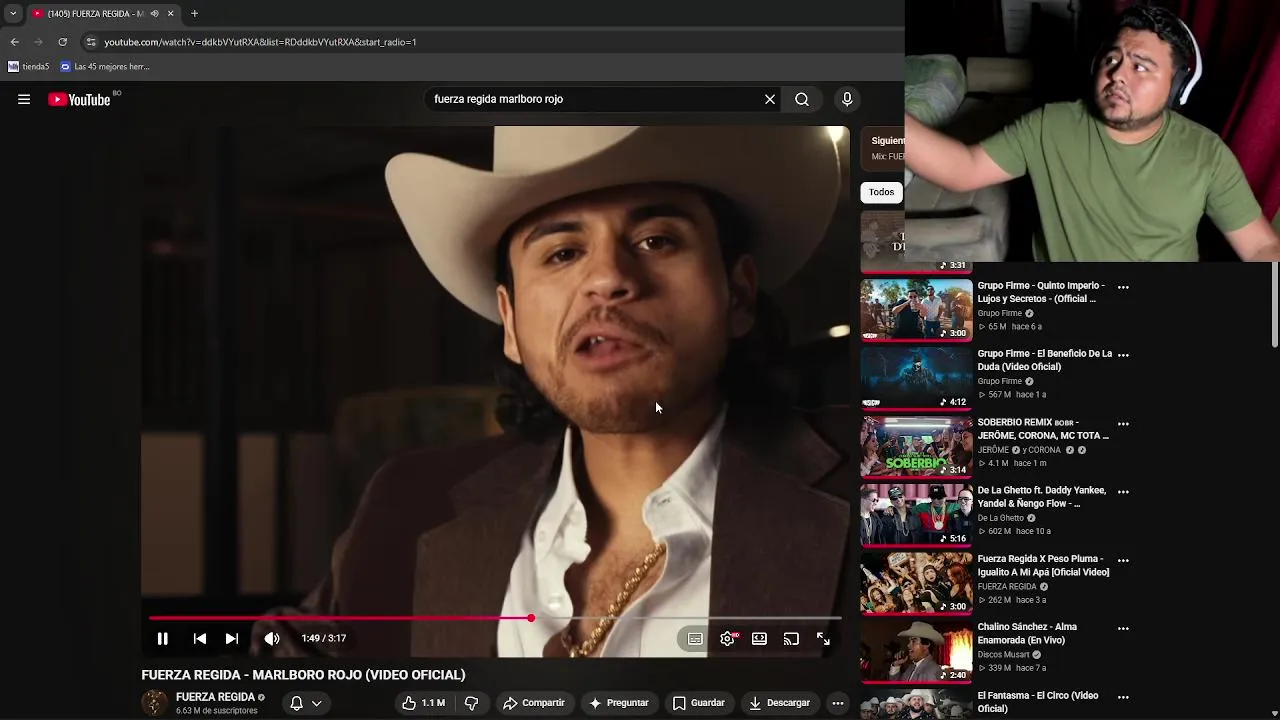The width and height of the screenshot is (1280, 720).
Task: Click the video title MARLBORO ROJO
Action: (x=303, y=675)
